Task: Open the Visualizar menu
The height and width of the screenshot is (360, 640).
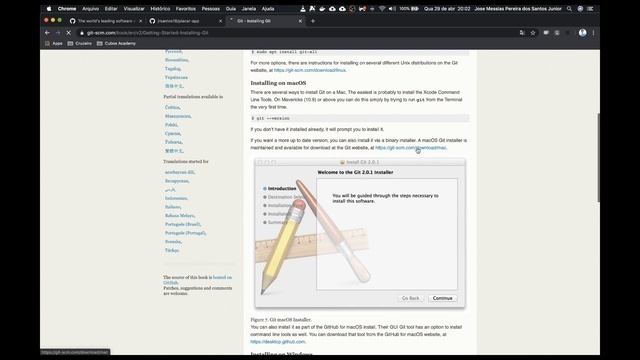Action: (x=134, y=9)
